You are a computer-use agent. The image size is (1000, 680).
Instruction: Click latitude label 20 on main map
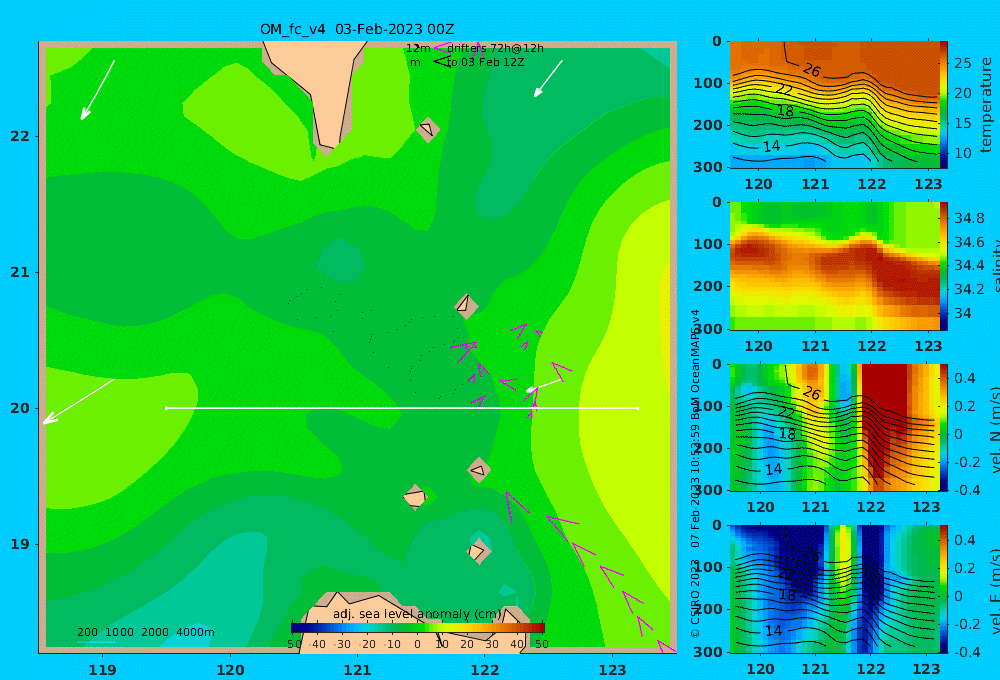tap(20, 408)
